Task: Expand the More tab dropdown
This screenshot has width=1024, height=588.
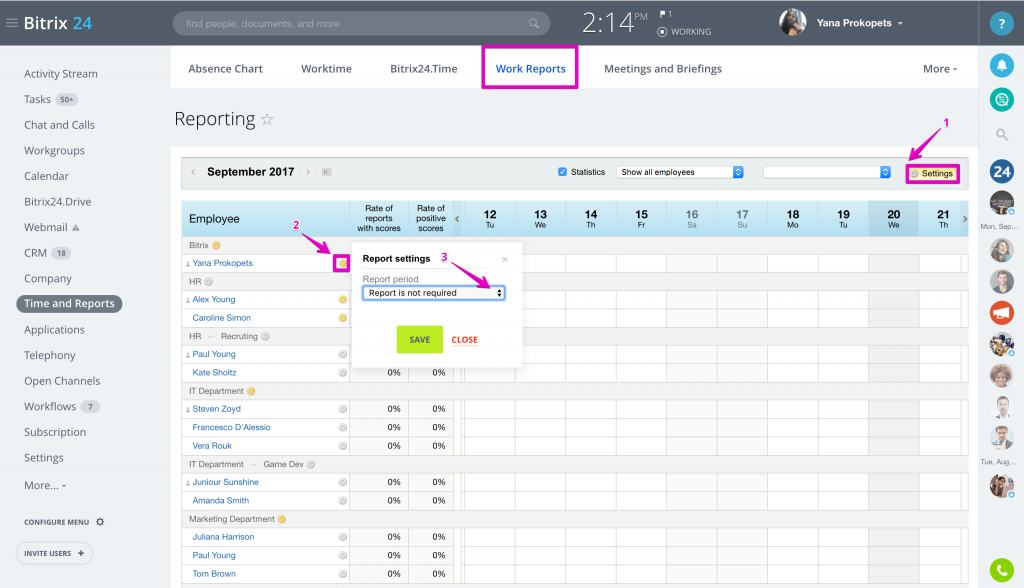Action: pyautogui.click(x=940, y=69)
